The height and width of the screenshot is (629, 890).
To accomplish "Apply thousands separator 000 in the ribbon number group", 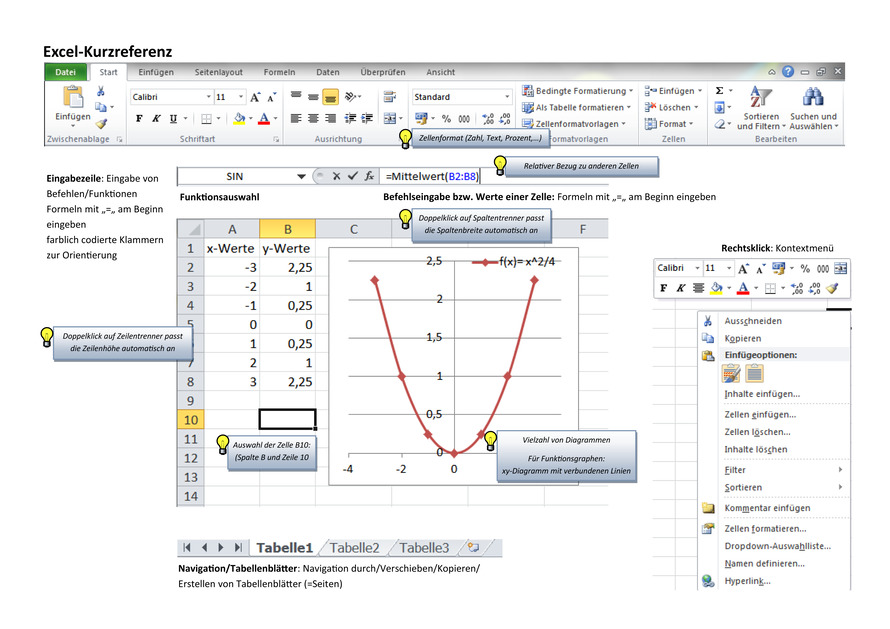I will 464,119.
